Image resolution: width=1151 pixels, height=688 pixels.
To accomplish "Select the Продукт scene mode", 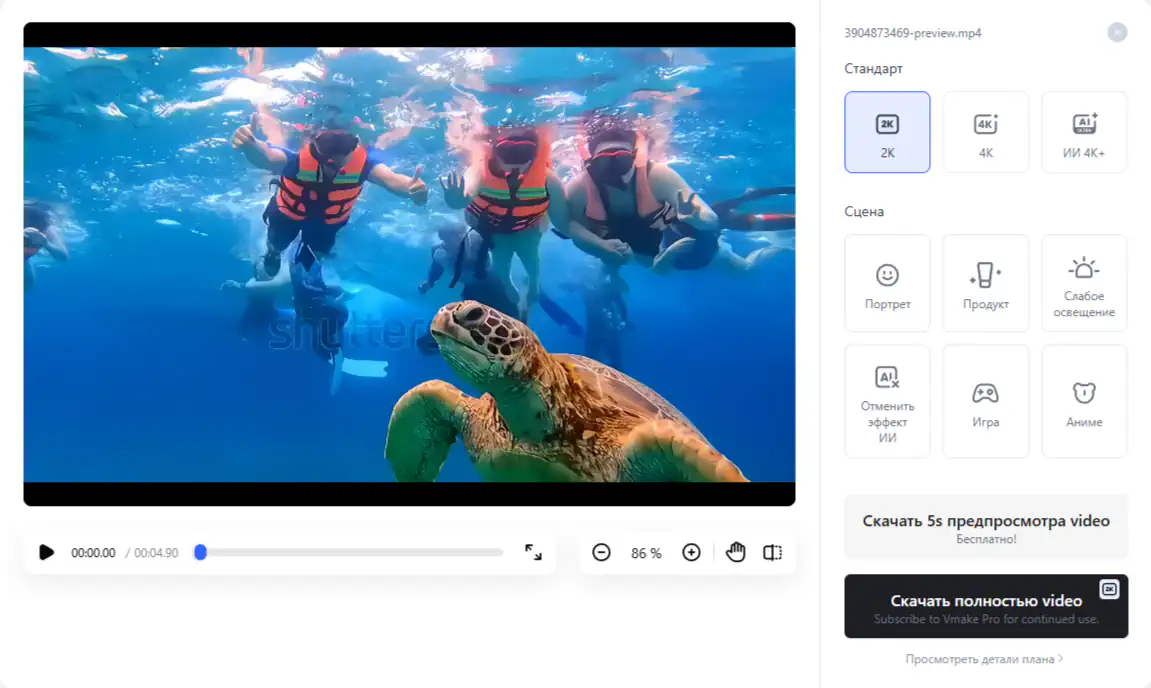I will click(986, 283).
